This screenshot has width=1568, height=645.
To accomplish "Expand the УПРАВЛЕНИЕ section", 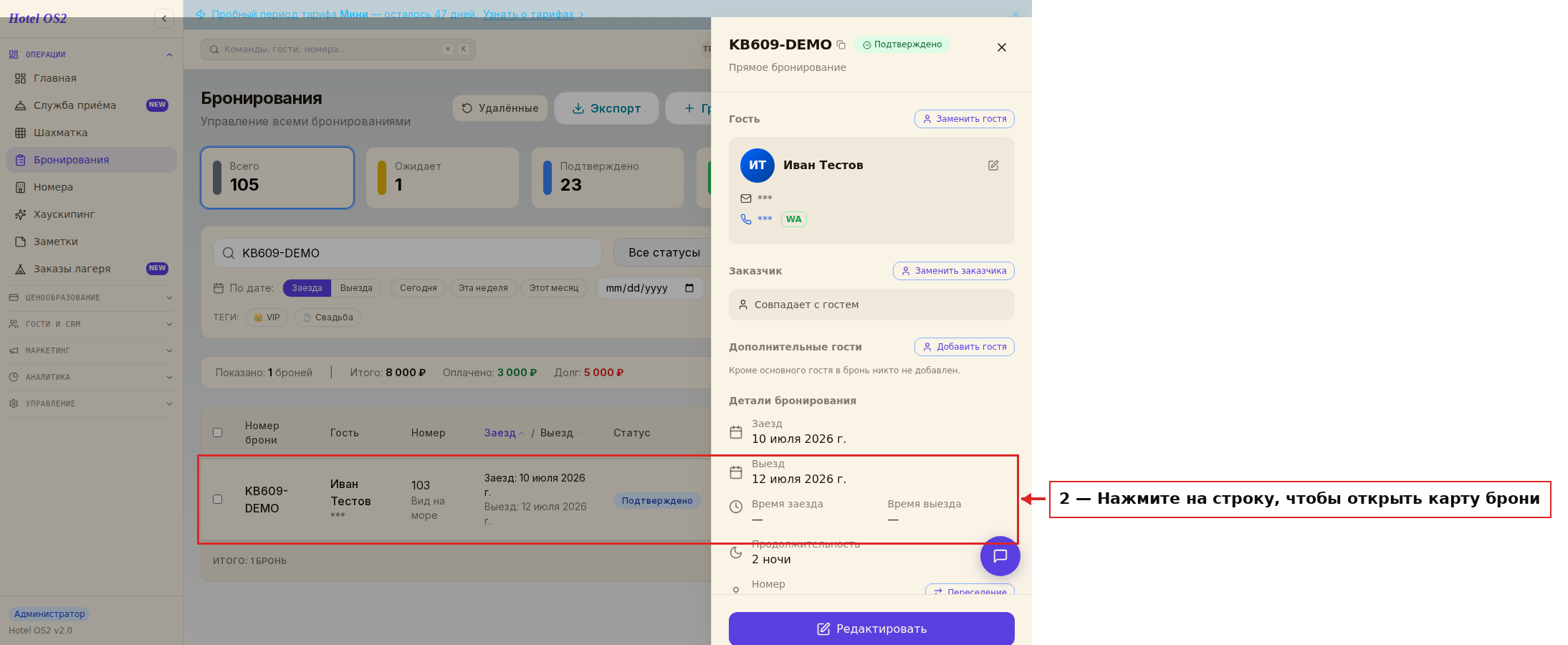I will 91,403.
